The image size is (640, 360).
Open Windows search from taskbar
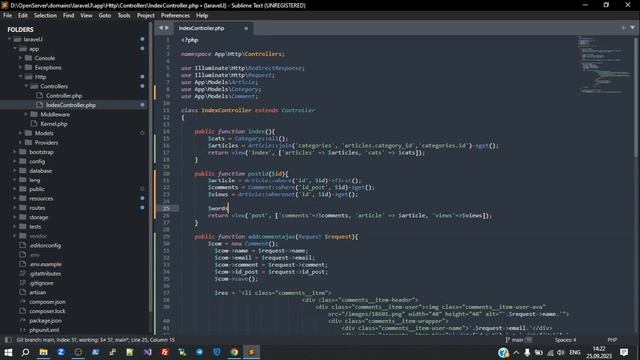click(25, 352)
